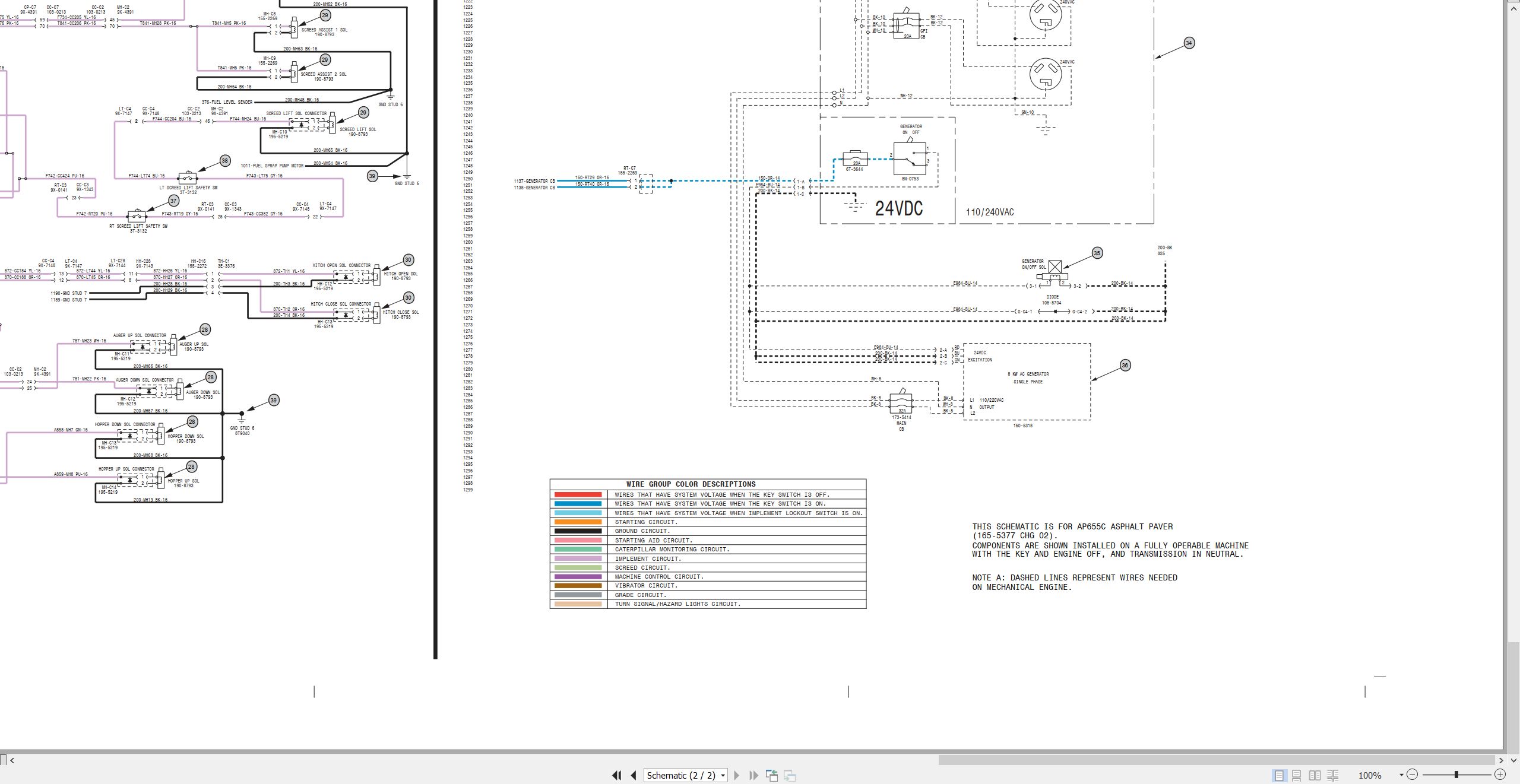Select single page view mode
This screenshot has height=784, width=1520.
tap(1279, 775)
